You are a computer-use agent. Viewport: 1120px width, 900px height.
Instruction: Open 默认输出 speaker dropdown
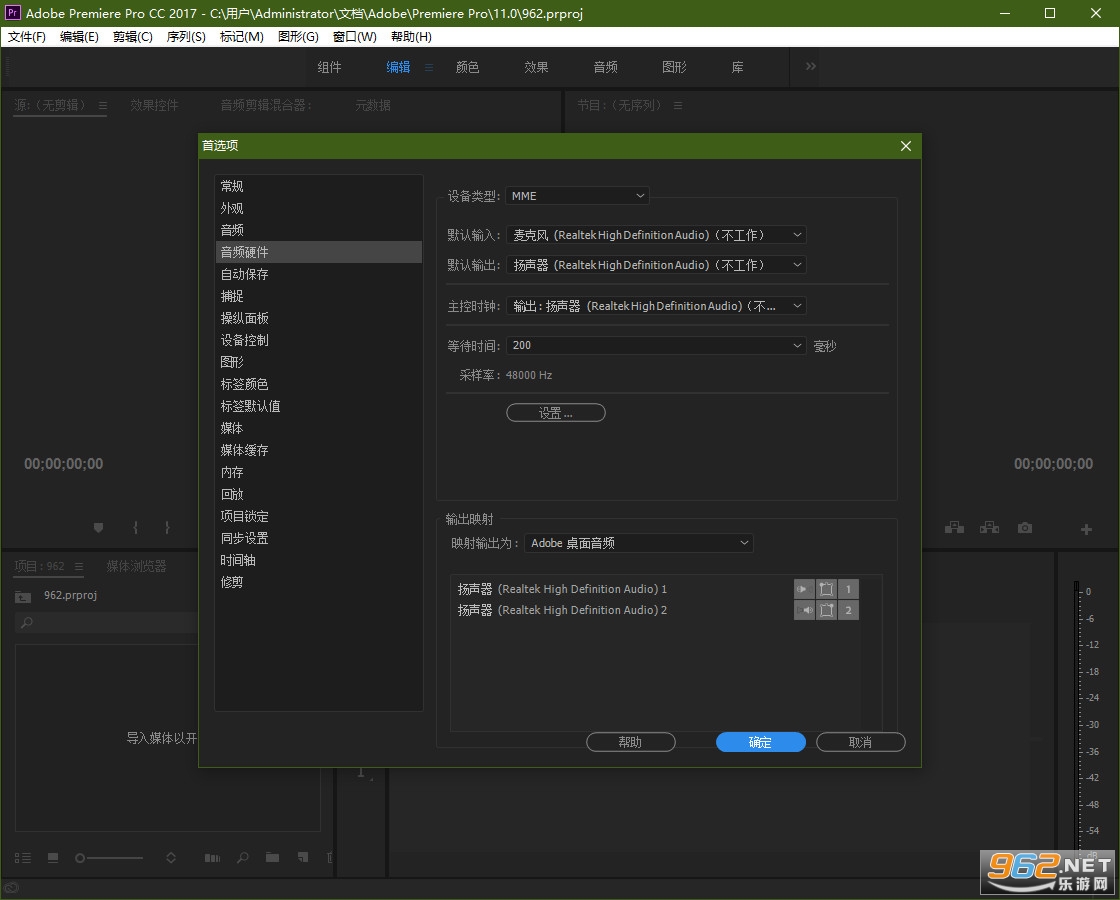(656, 265)
